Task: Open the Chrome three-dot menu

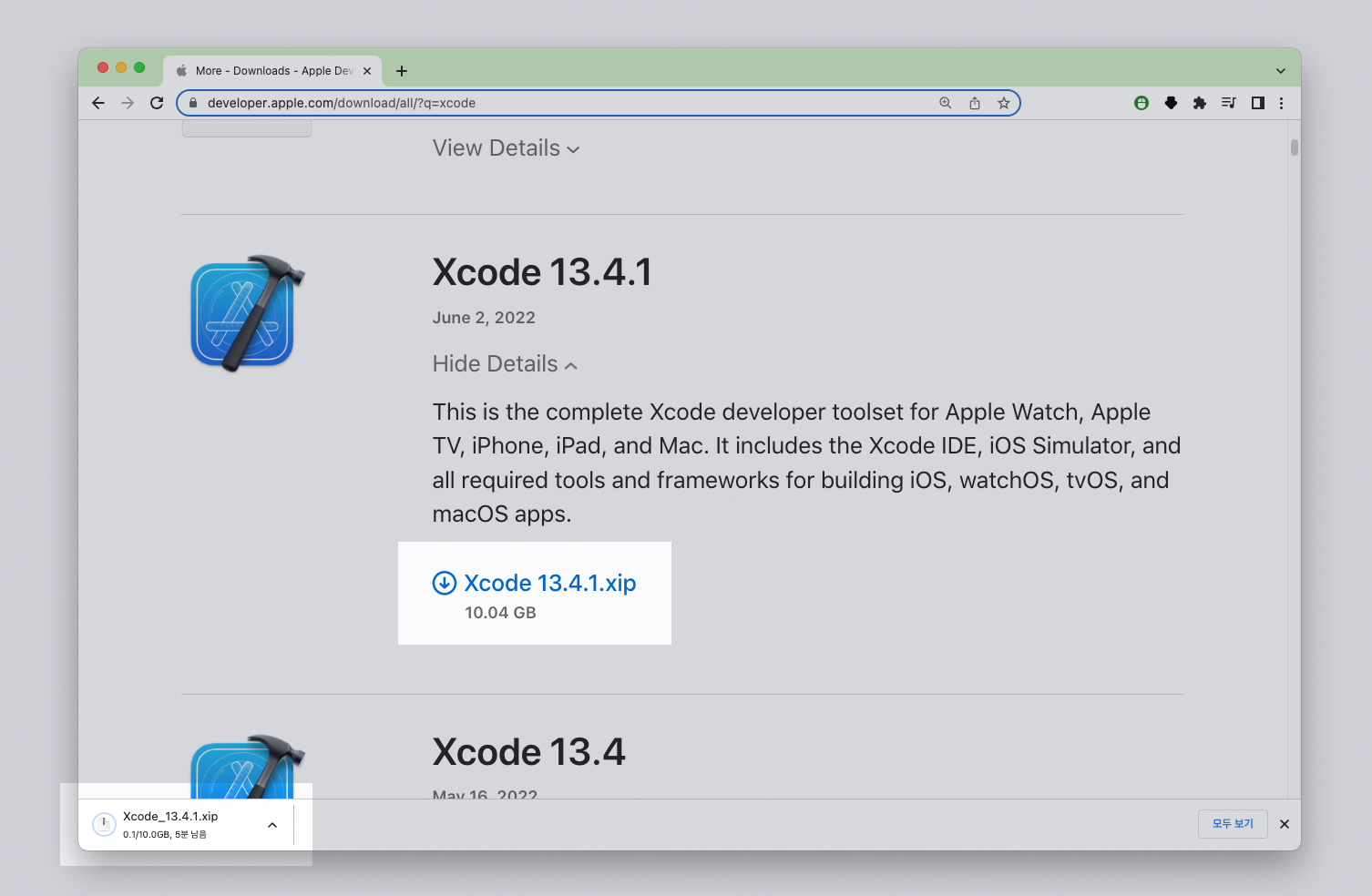Action: [1281, 103]
